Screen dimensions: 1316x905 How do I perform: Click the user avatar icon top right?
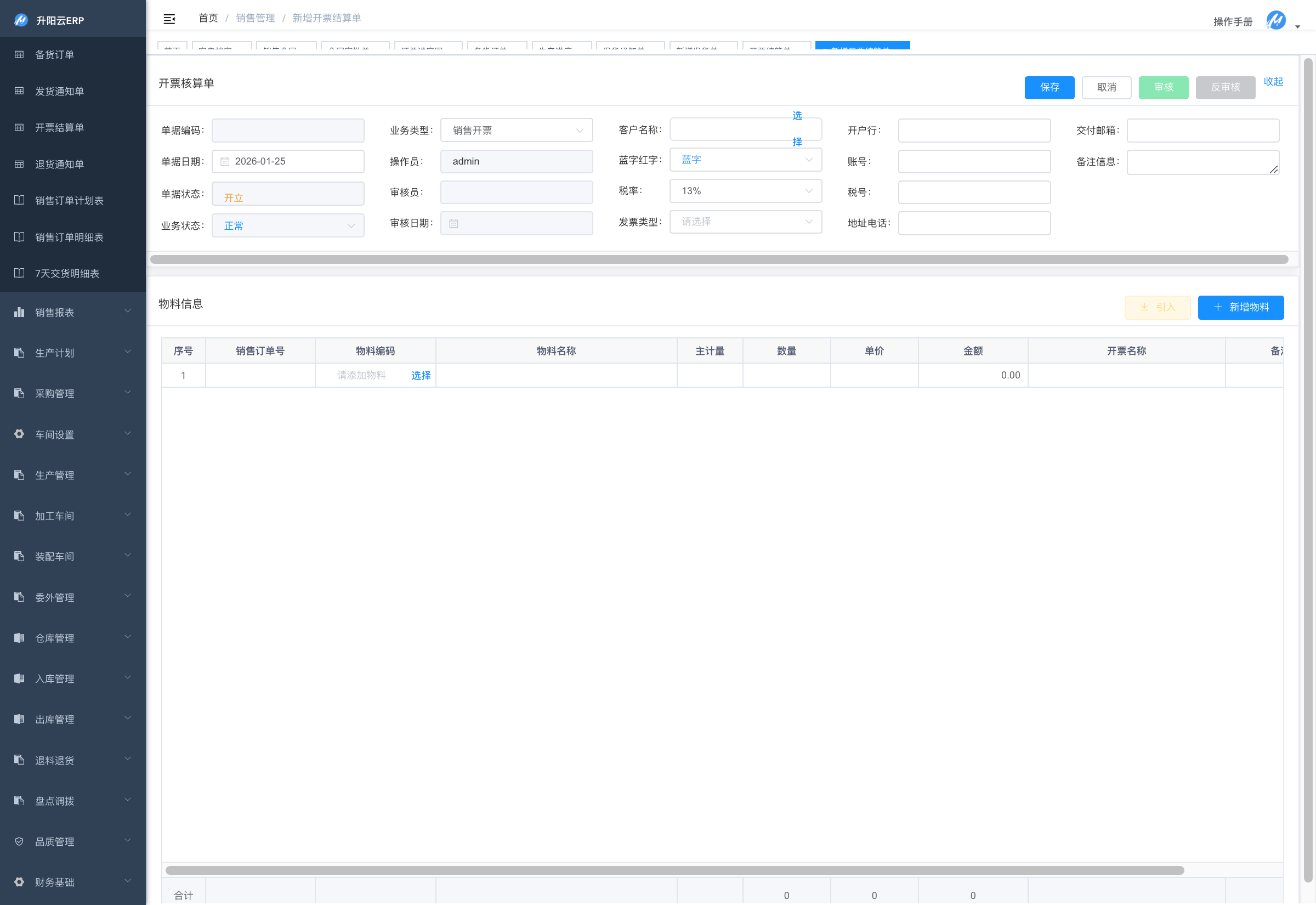click(x=1275, y=20)
